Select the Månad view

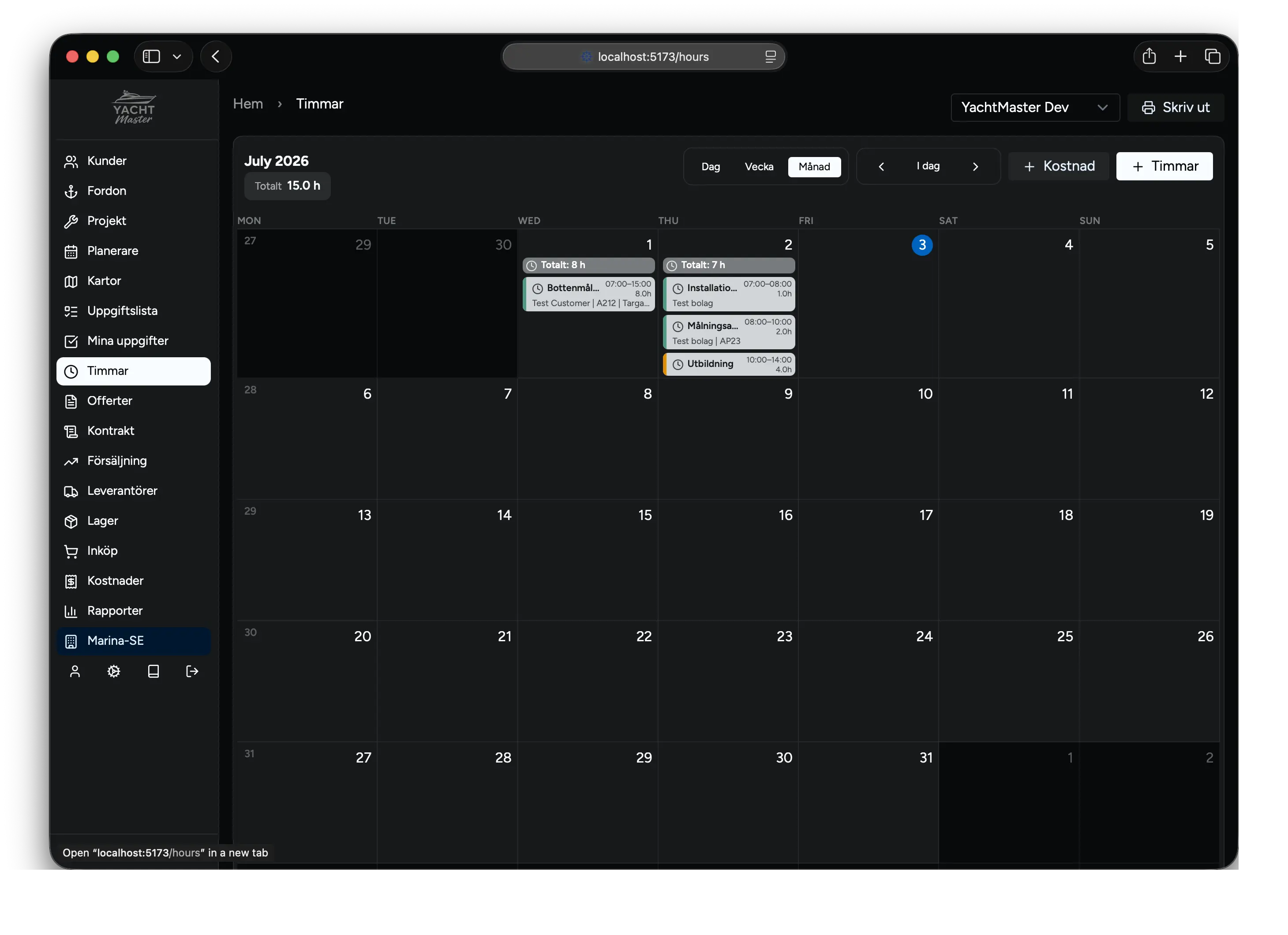[814, 167]
